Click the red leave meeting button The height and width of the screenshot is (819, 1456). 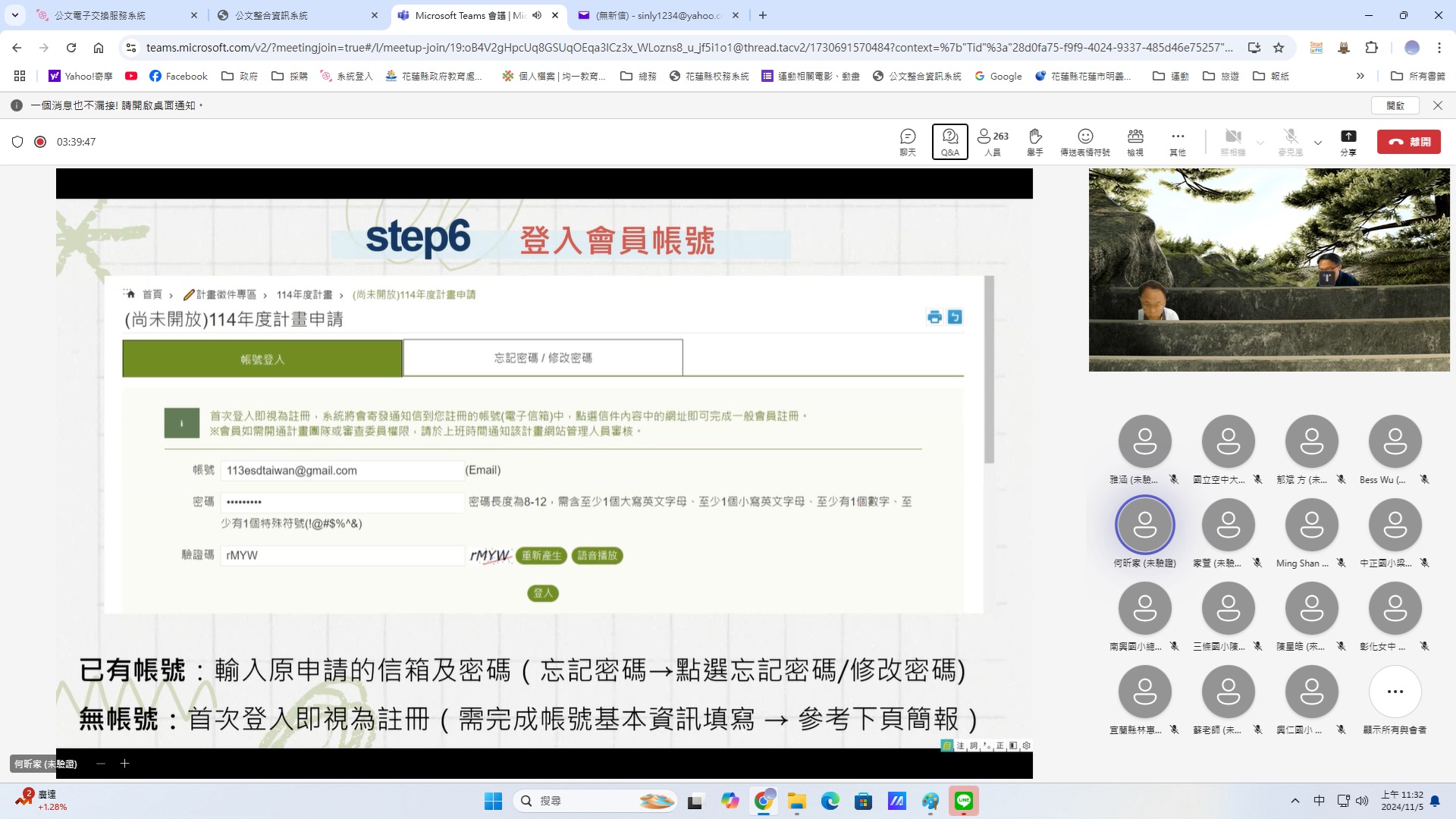pyautogui.click(x=1408, y=142)
